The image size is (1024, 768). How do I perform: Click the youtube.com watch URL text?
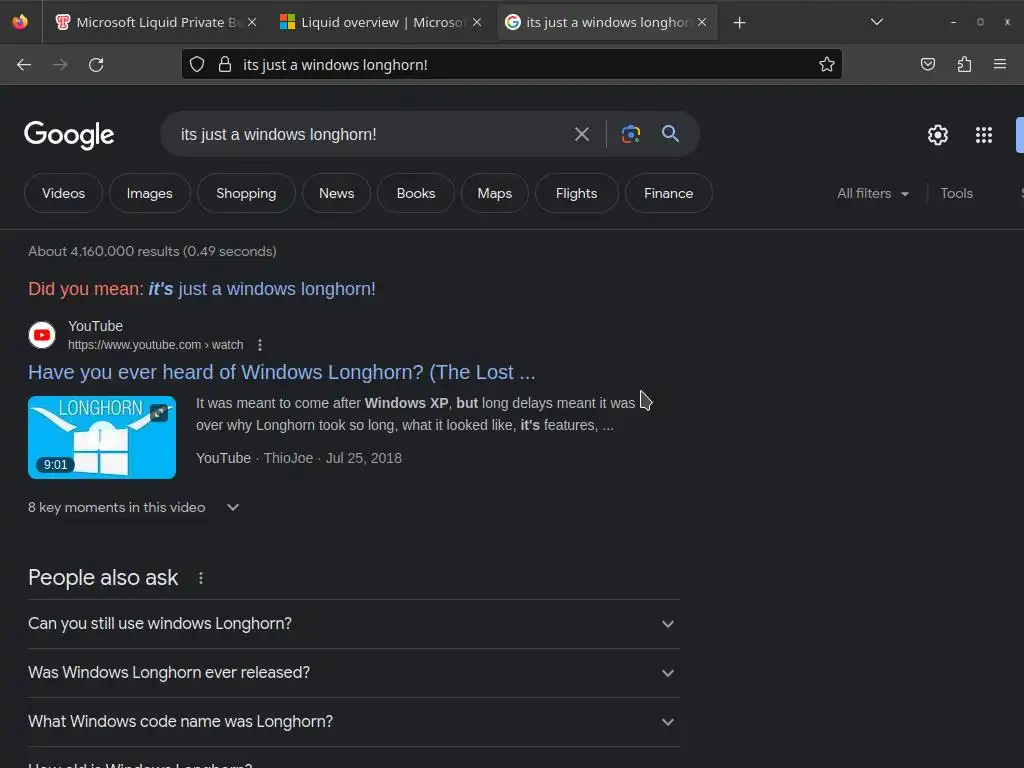click(x=155, y=345)
